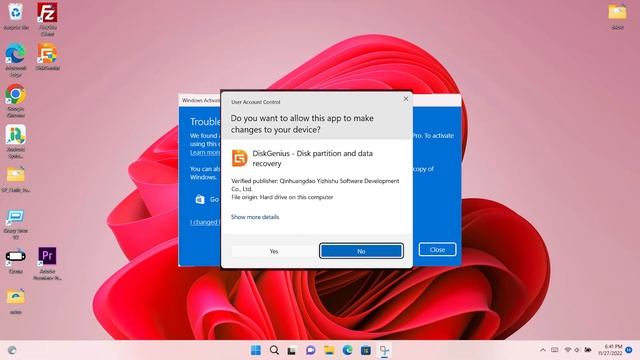This screenshot has height=360, width=640.
Task: Open Microsoft Store from the taskbar
Action: pyautogui.click(x=366, y=350)
